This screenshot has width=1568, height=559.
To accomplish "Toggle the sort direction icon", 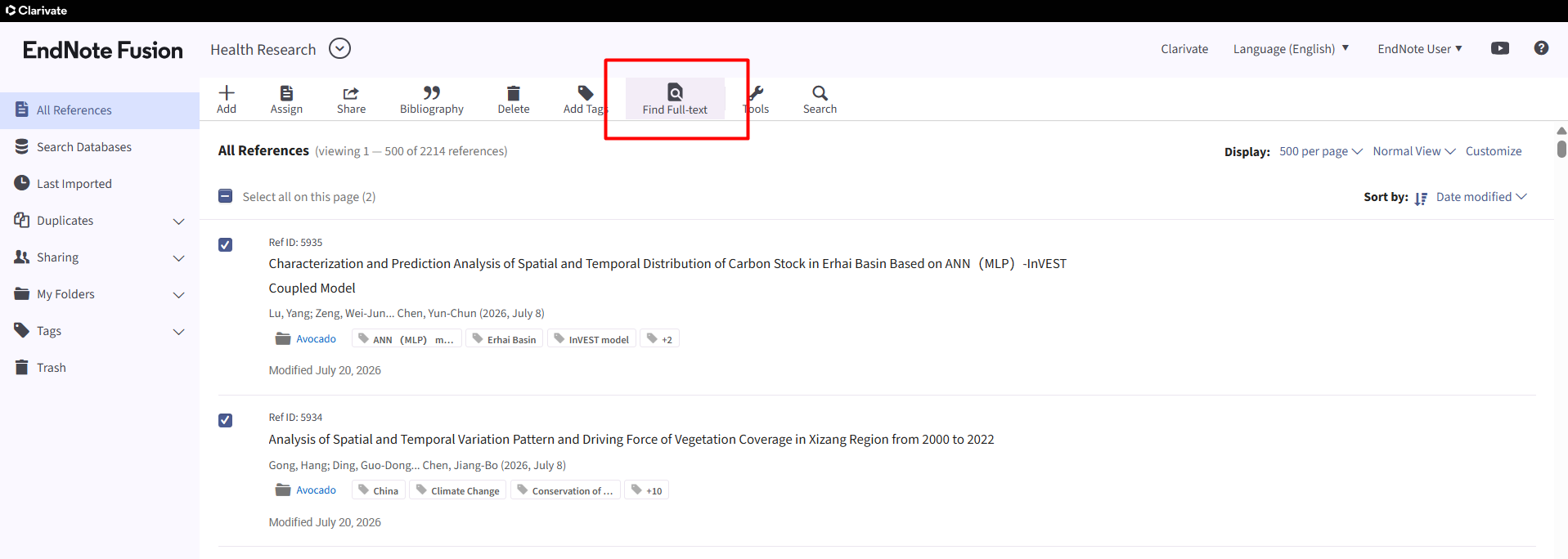I will [x=1421, y=198].
